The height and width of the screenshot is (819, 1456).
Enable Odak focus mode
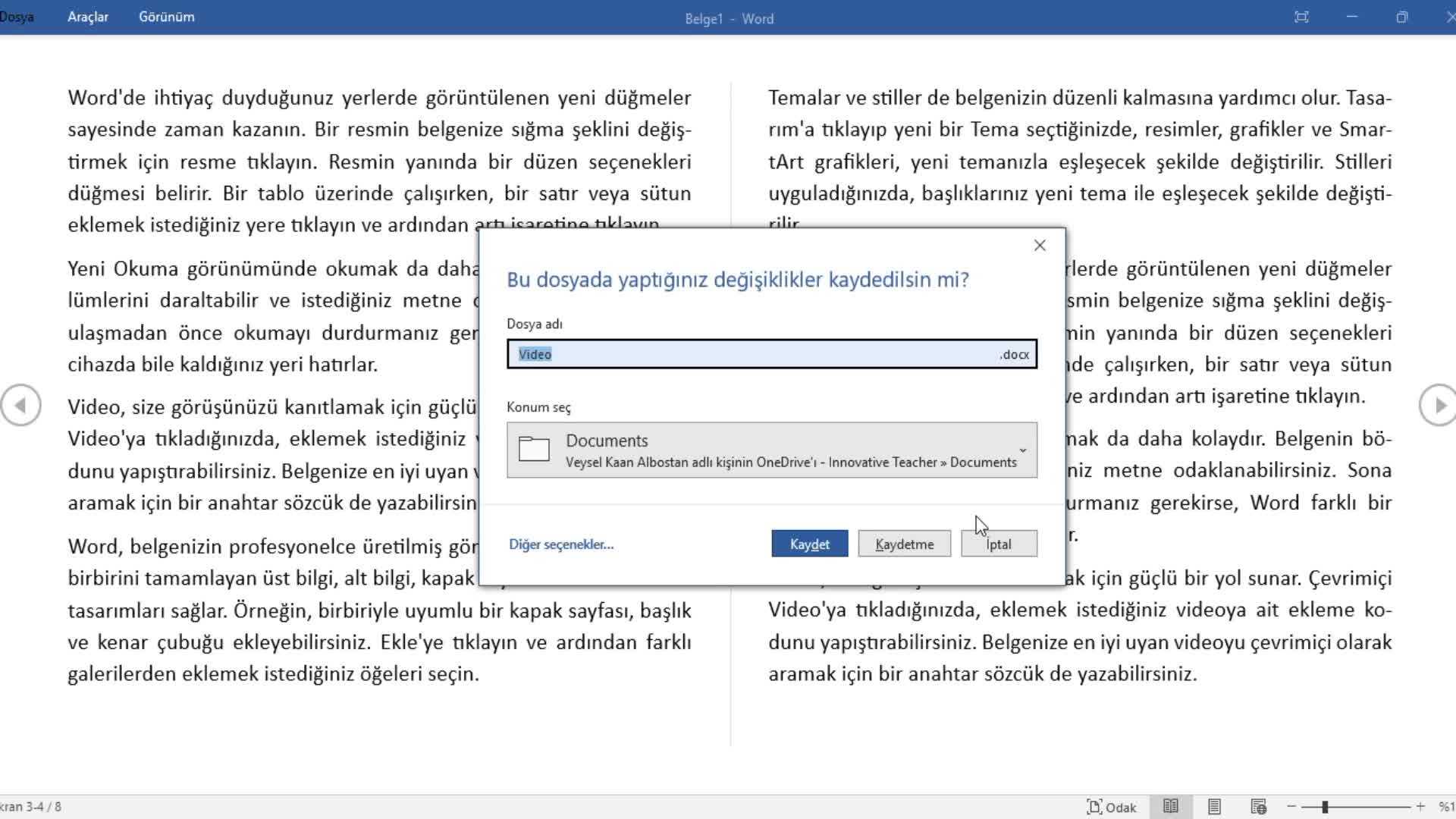click(x=1112, y=807)
